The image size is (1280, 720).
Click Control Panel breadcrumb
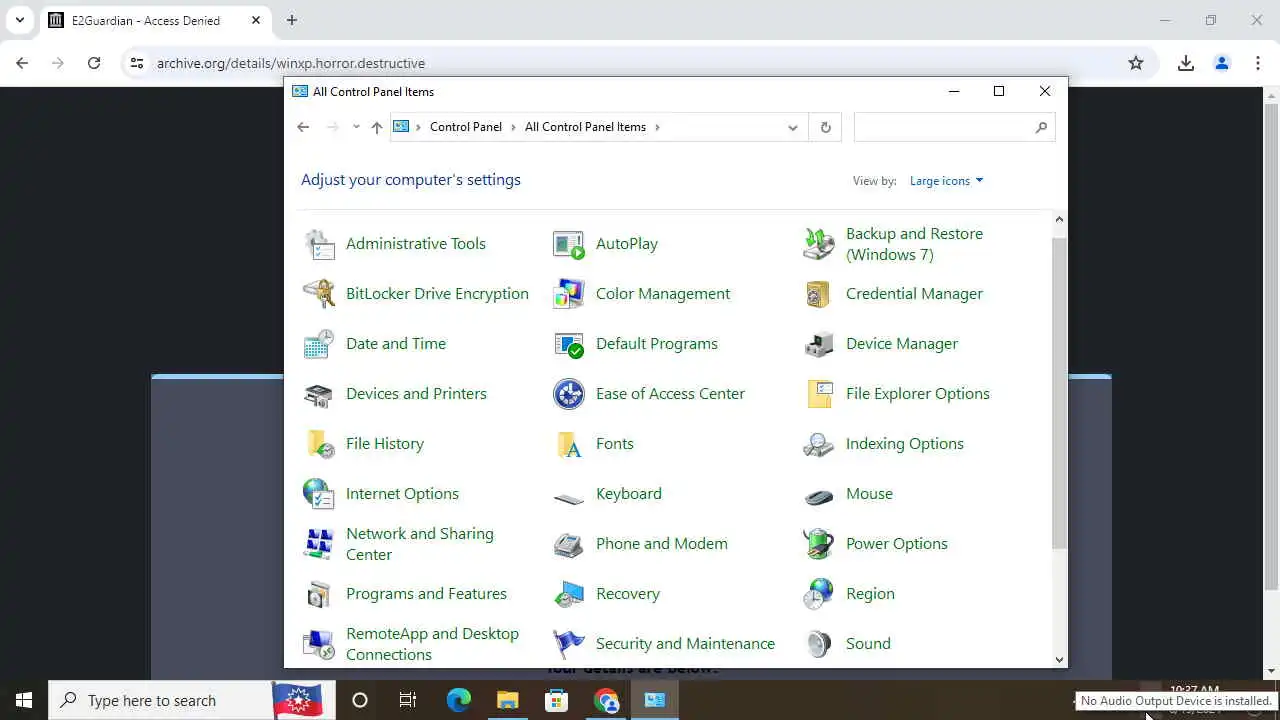466,127
